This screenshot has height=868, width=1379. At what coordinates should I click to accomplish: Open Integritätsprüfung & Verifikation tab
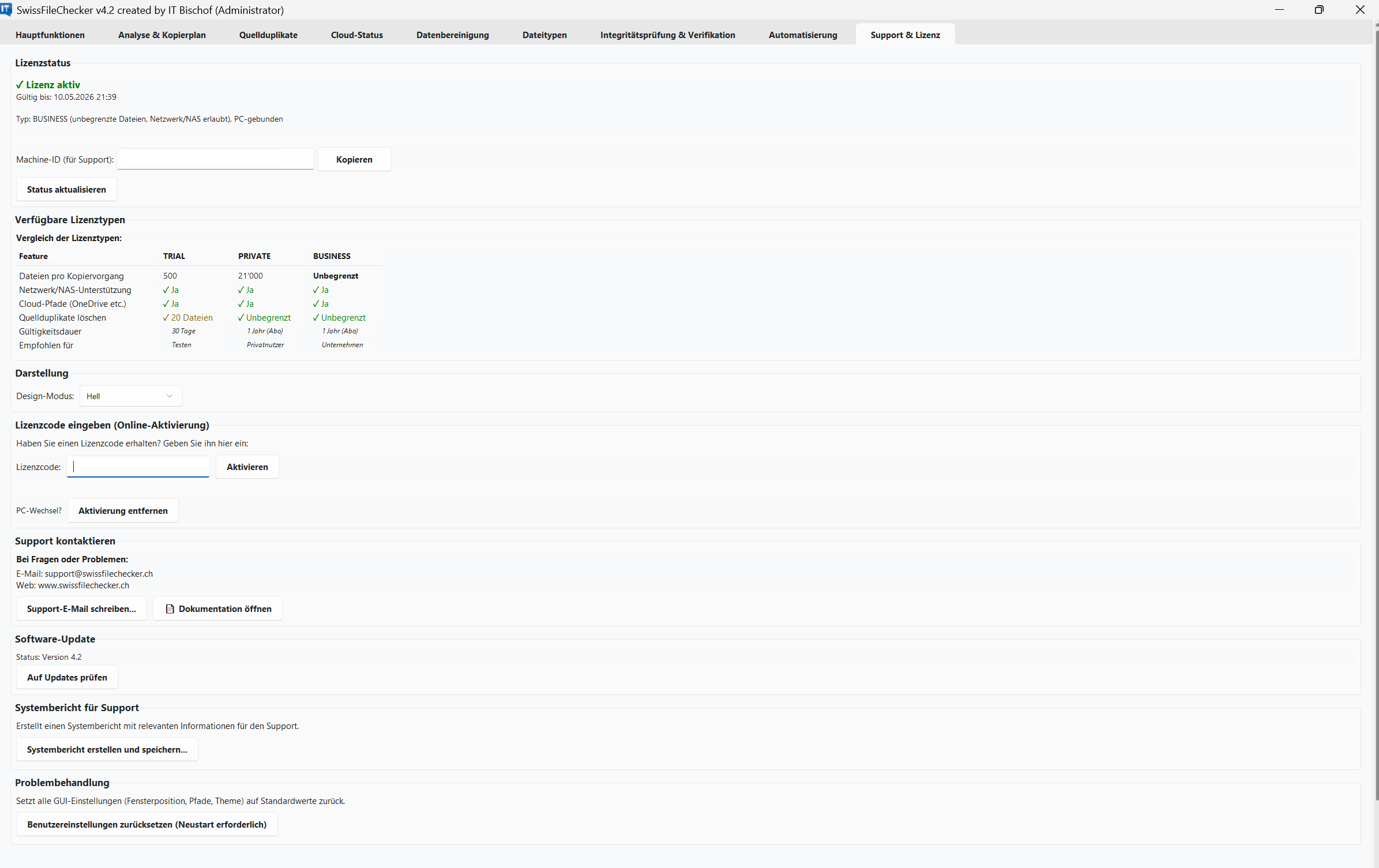(x=667, y=35)
